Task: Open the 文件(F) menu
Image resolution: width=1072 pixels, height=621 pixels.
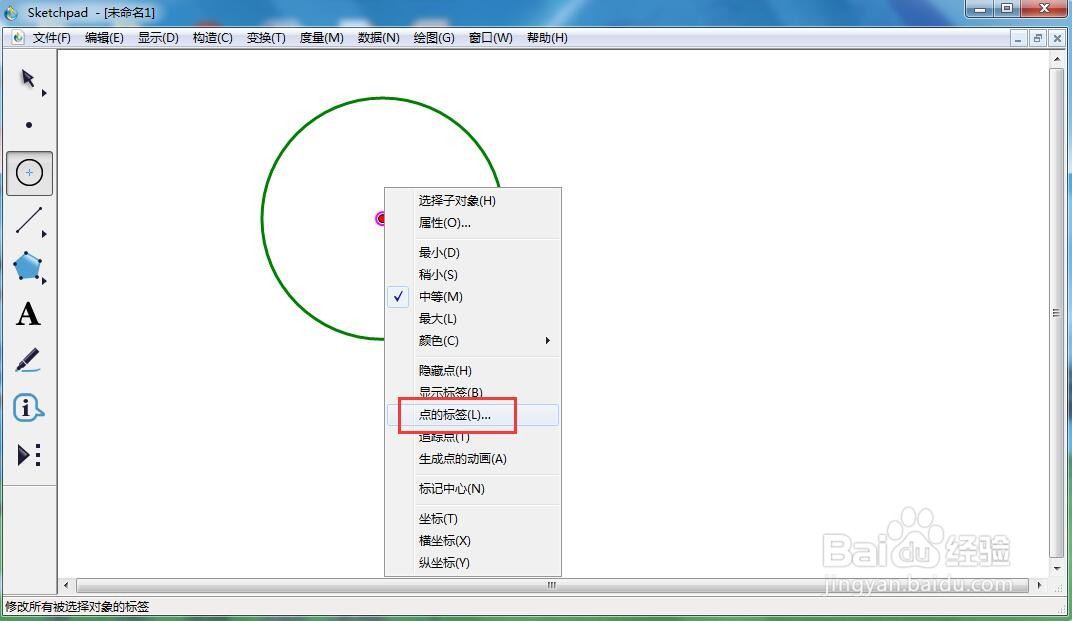Action: [x=51, y=38]
